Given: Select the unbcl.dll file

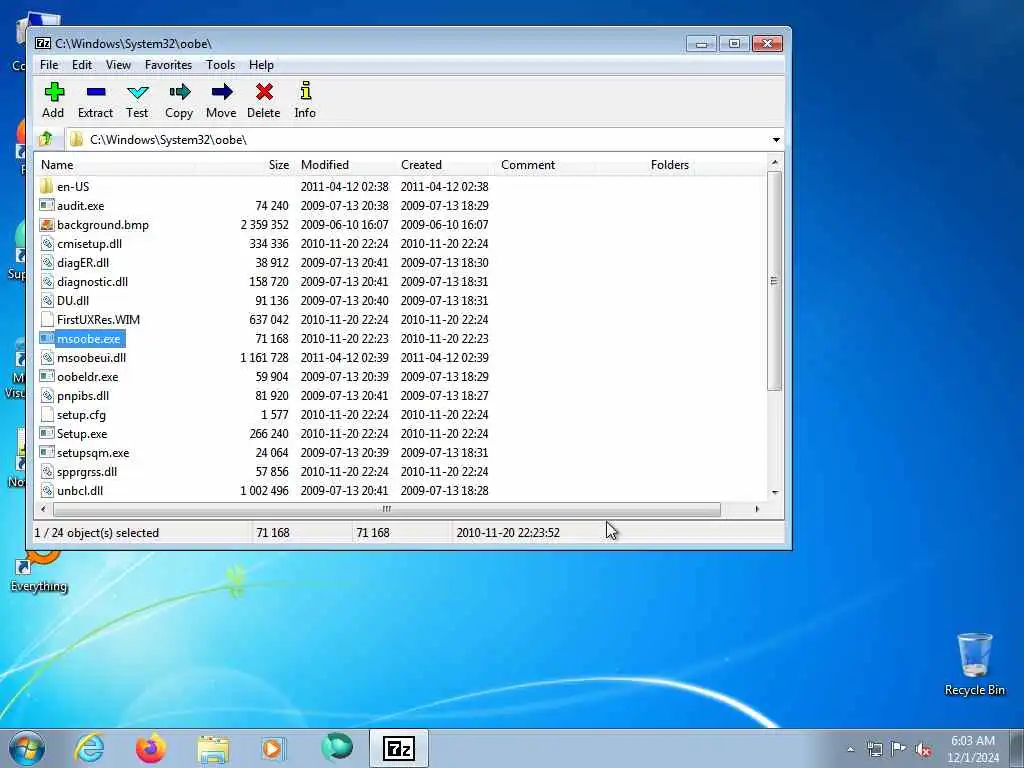Looking at the screenshot, I should (80, 490).
